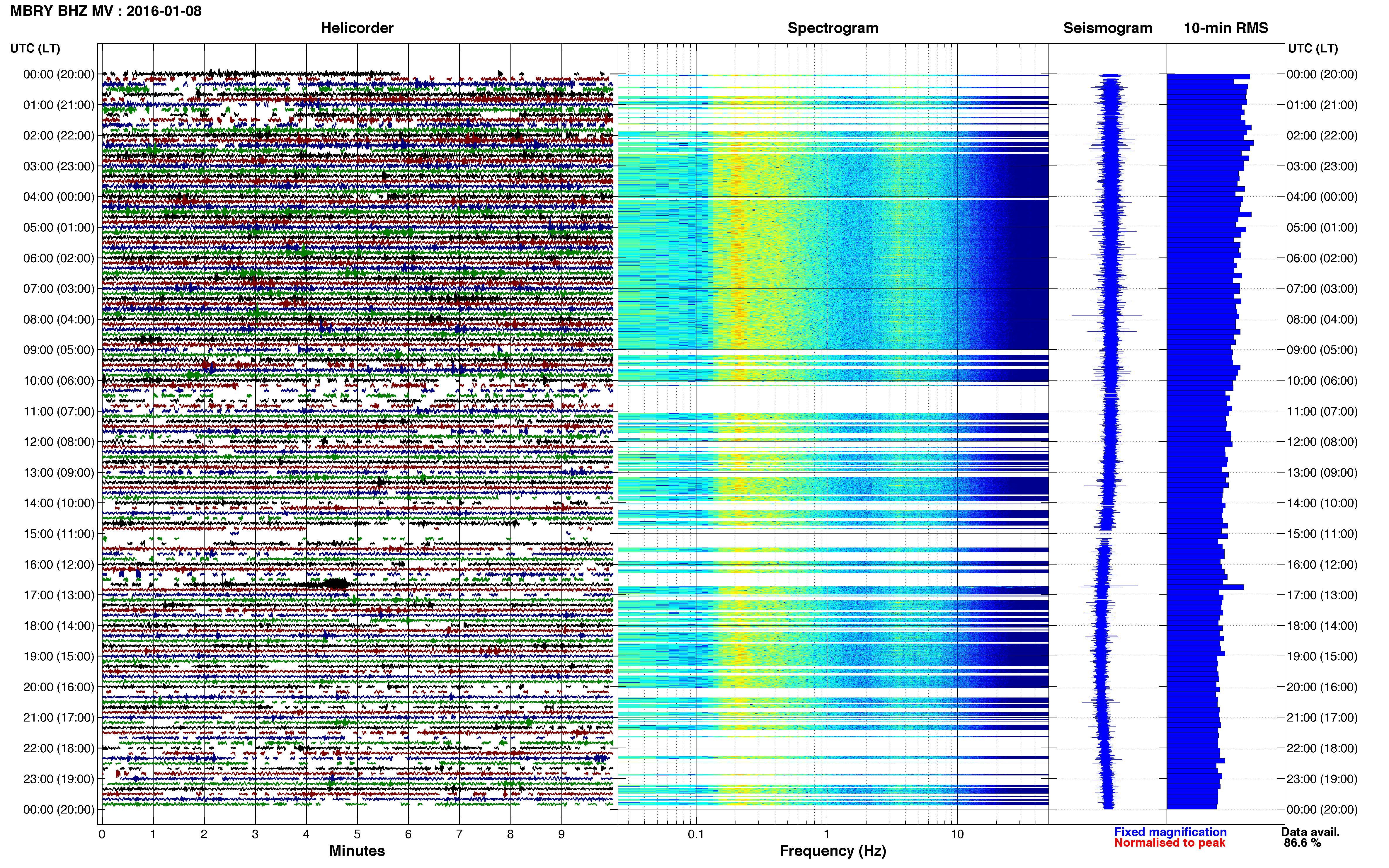The width and height of the screenshot is (1389, 868).
Task: Click the left 00:00 (20:00) label at top
Action: point(59,74)
